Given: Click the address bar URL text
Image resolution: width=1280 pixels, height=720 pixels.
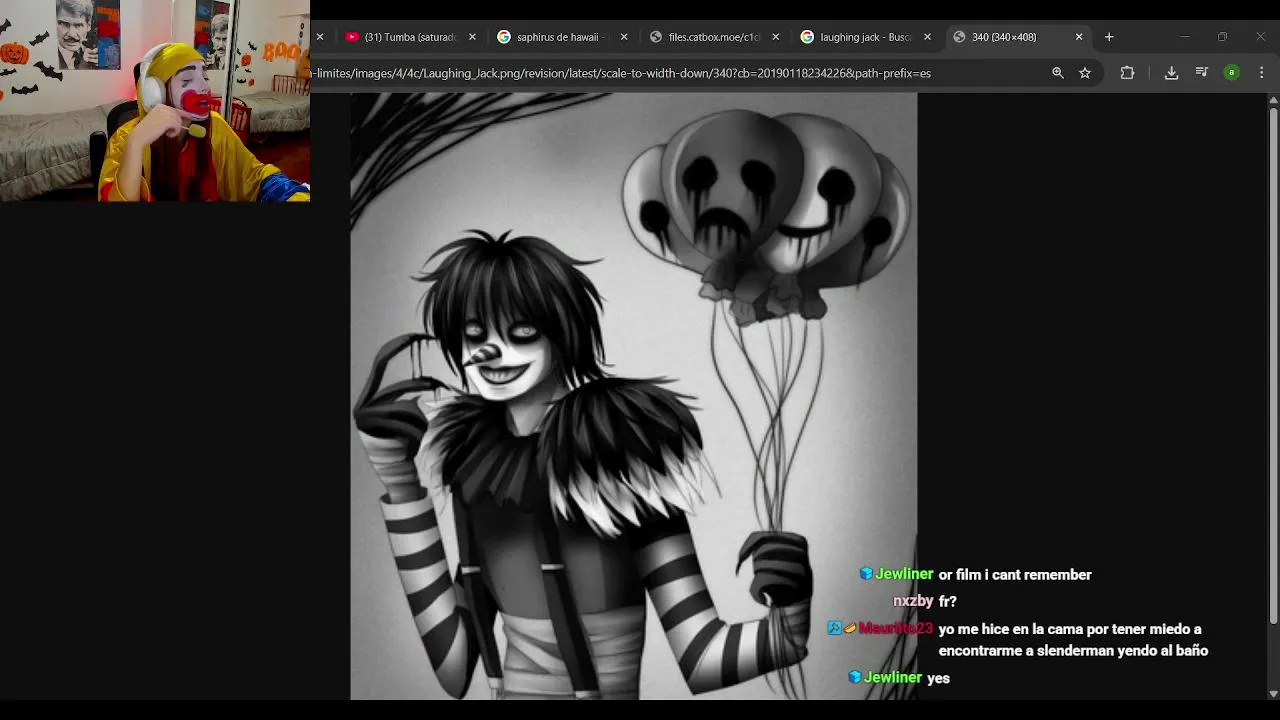Looking at the screenshot, I should 623,73.
